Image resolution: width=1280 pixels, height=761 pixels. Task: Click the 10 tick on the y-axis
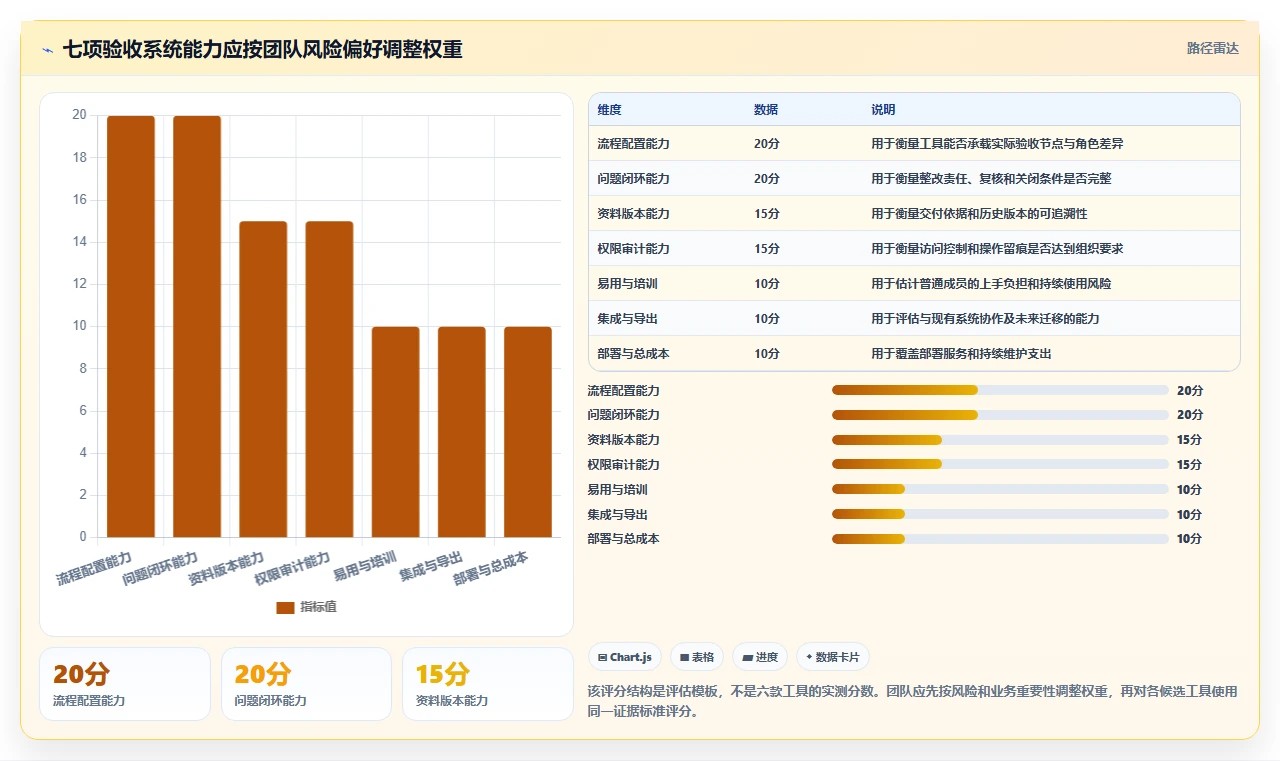[x=79, y=326]
